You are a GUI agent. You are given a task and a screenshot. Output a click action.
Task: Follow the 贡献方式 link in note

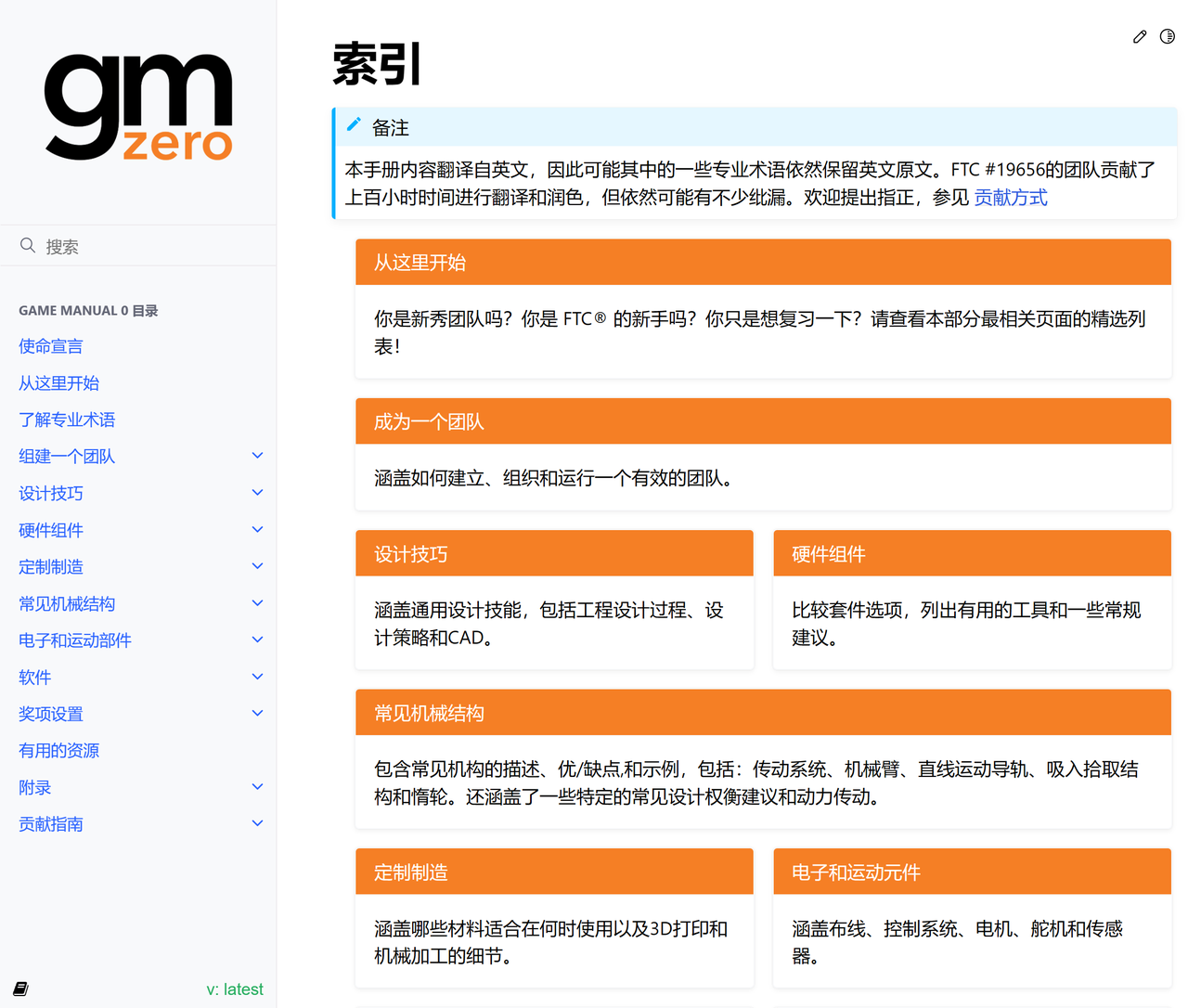tap(1010, 198)
